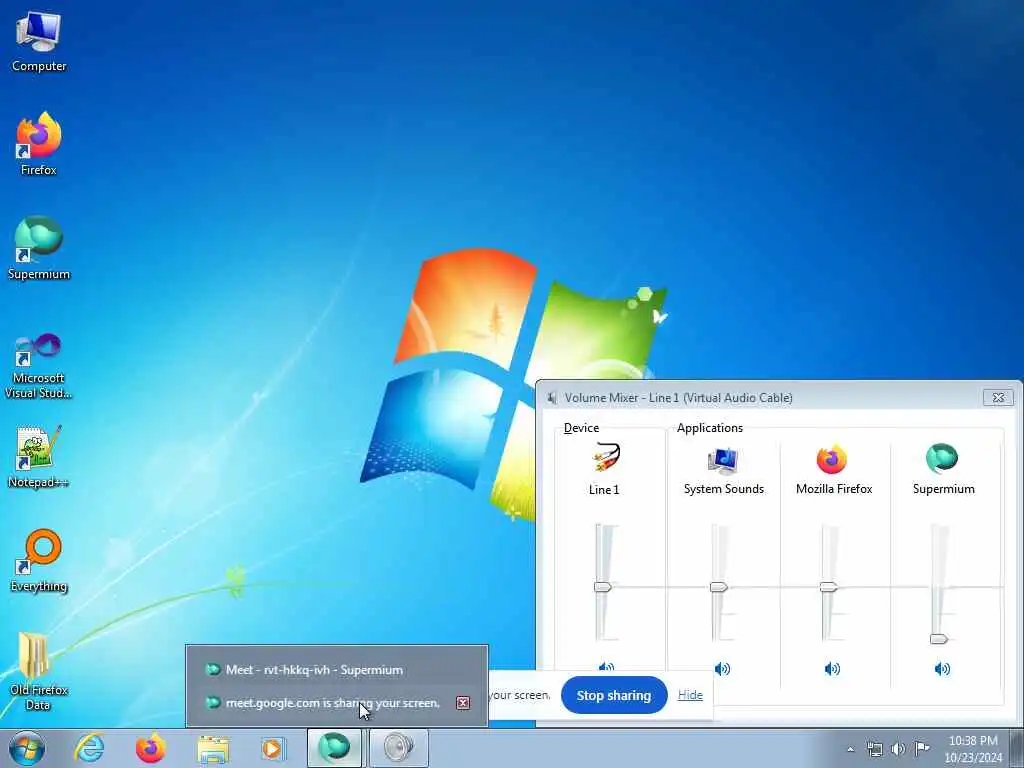Image resolution: width=1024 pixels, height=768 pixels.
Task: Show hidden system tray icons
Action: [850, 749]
